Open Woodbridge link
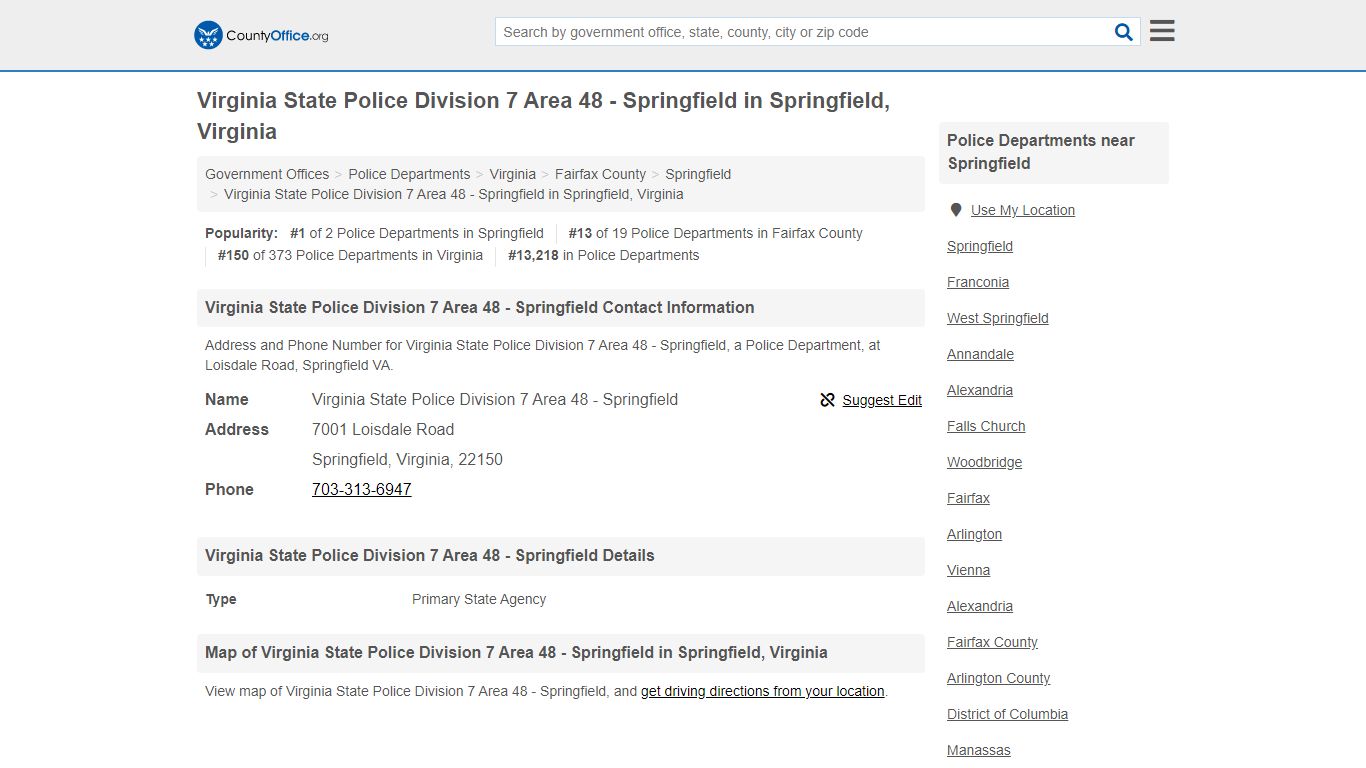 [984, 462]
